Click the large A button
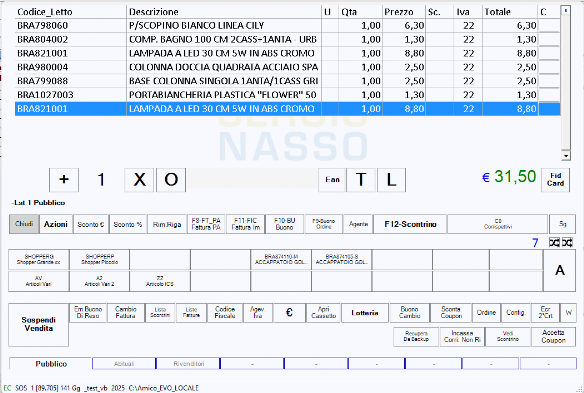Screen dimensions: 584x393 [559, 270]
